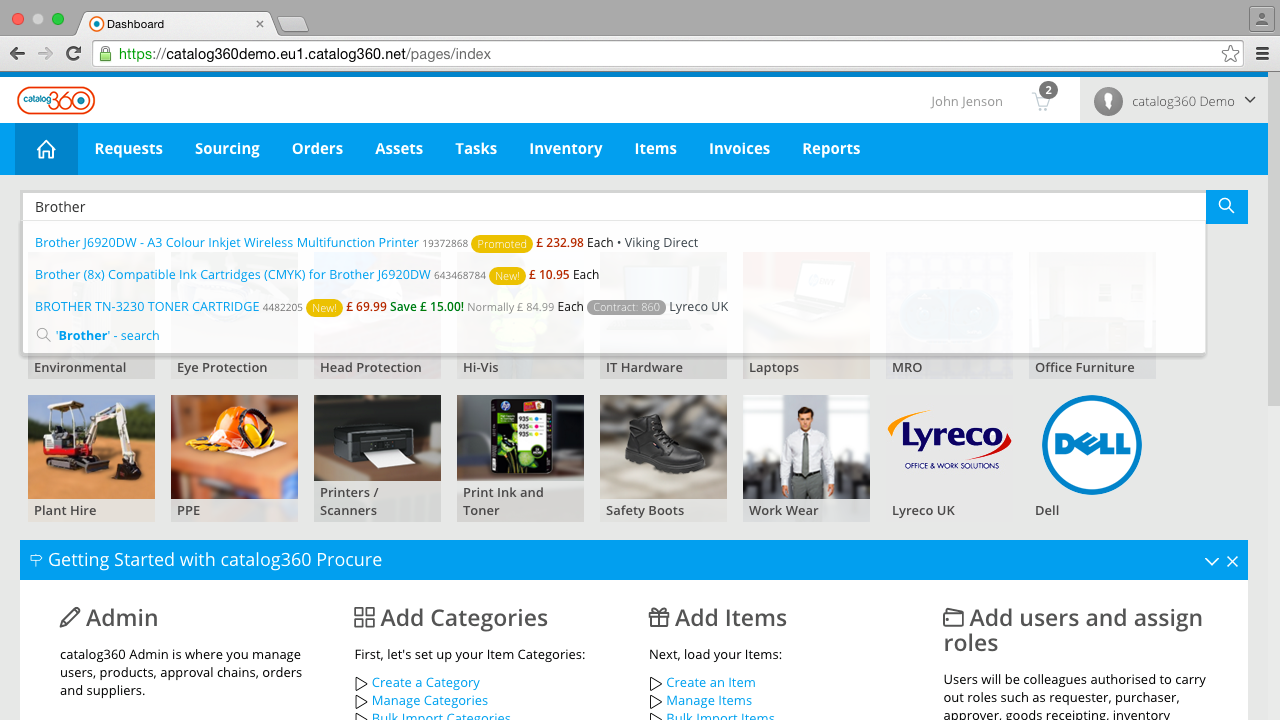Close the Dashboard browser tab
This screenshot has width=1280, height=720.
(260, 23)
